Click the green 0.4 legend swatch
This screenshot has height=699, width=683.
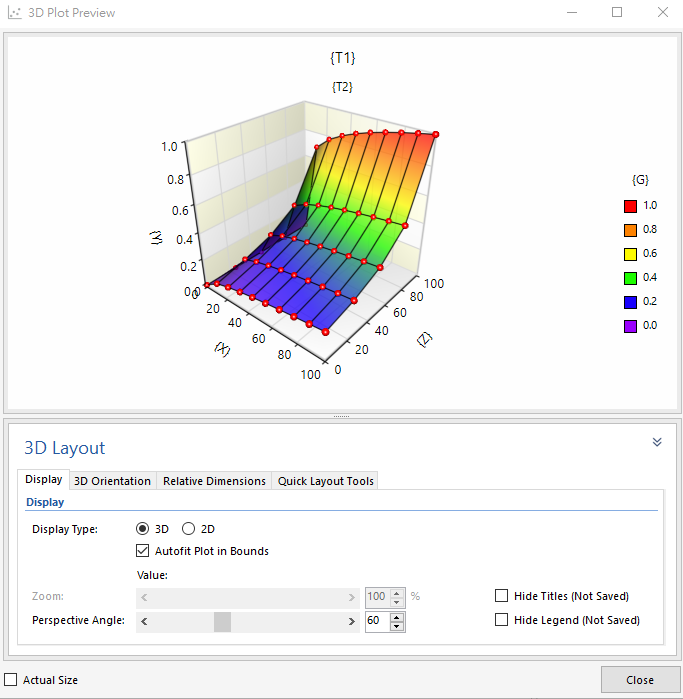coord(630,279)
